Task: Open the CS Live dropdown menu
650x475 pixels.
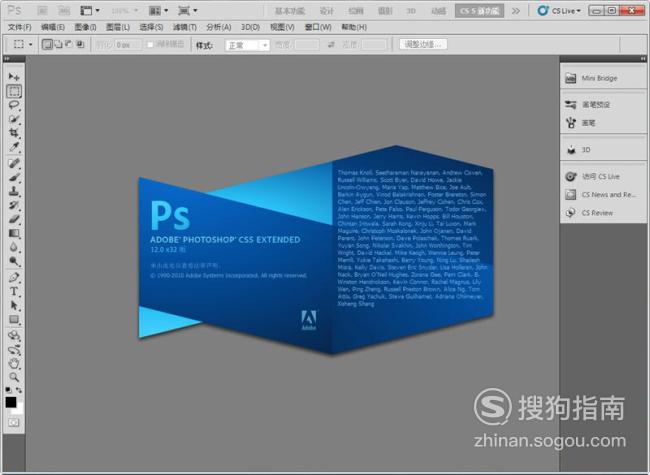Action: [559, 11]
